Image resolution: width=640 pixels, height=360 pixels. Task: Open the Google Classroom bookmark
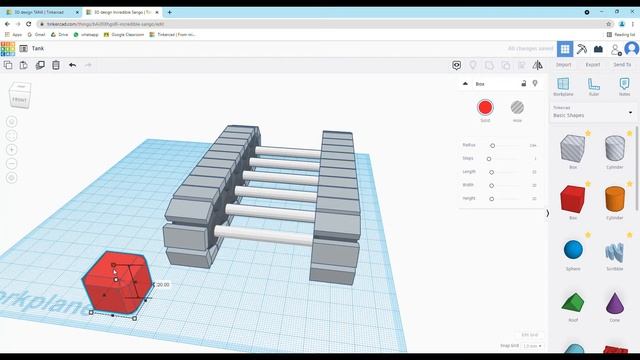[124, 35]
